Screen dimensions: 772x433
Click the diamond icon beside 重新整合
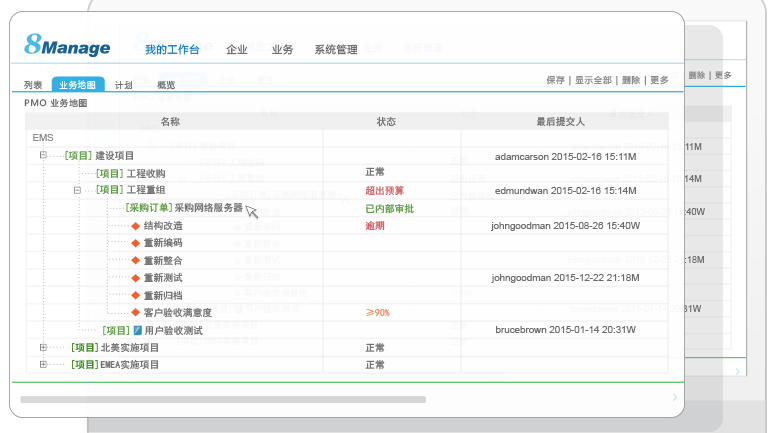point(135,260)
